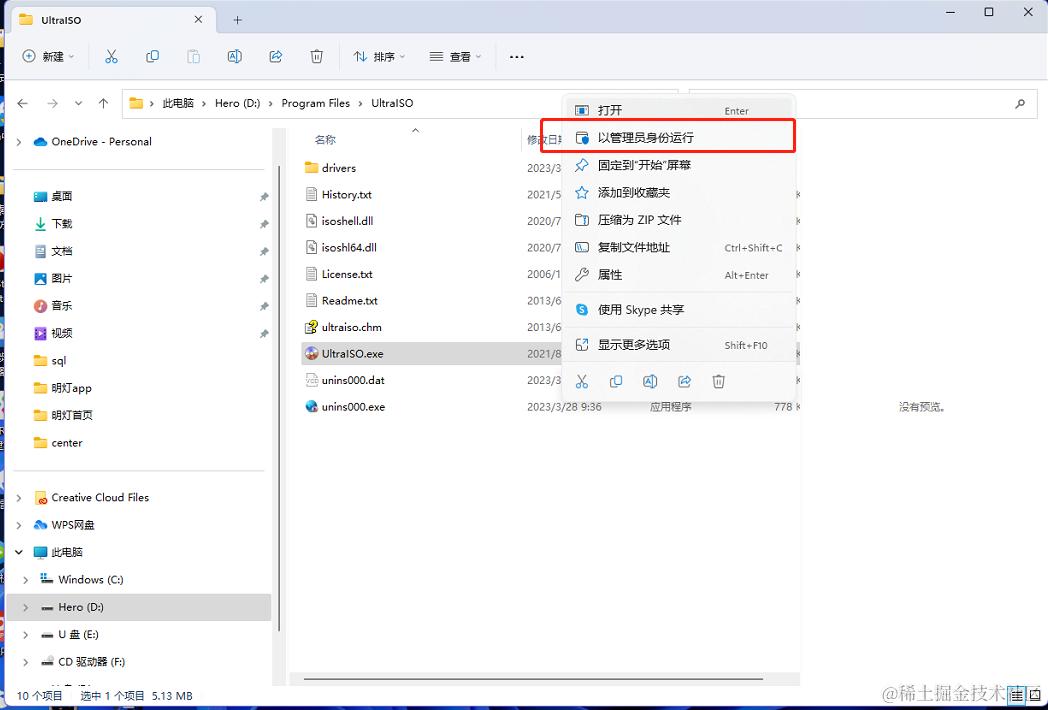Screen dimensions: 1048x710
Task: Toggle large thumbnails view in the status bar
Action: 1033,695
